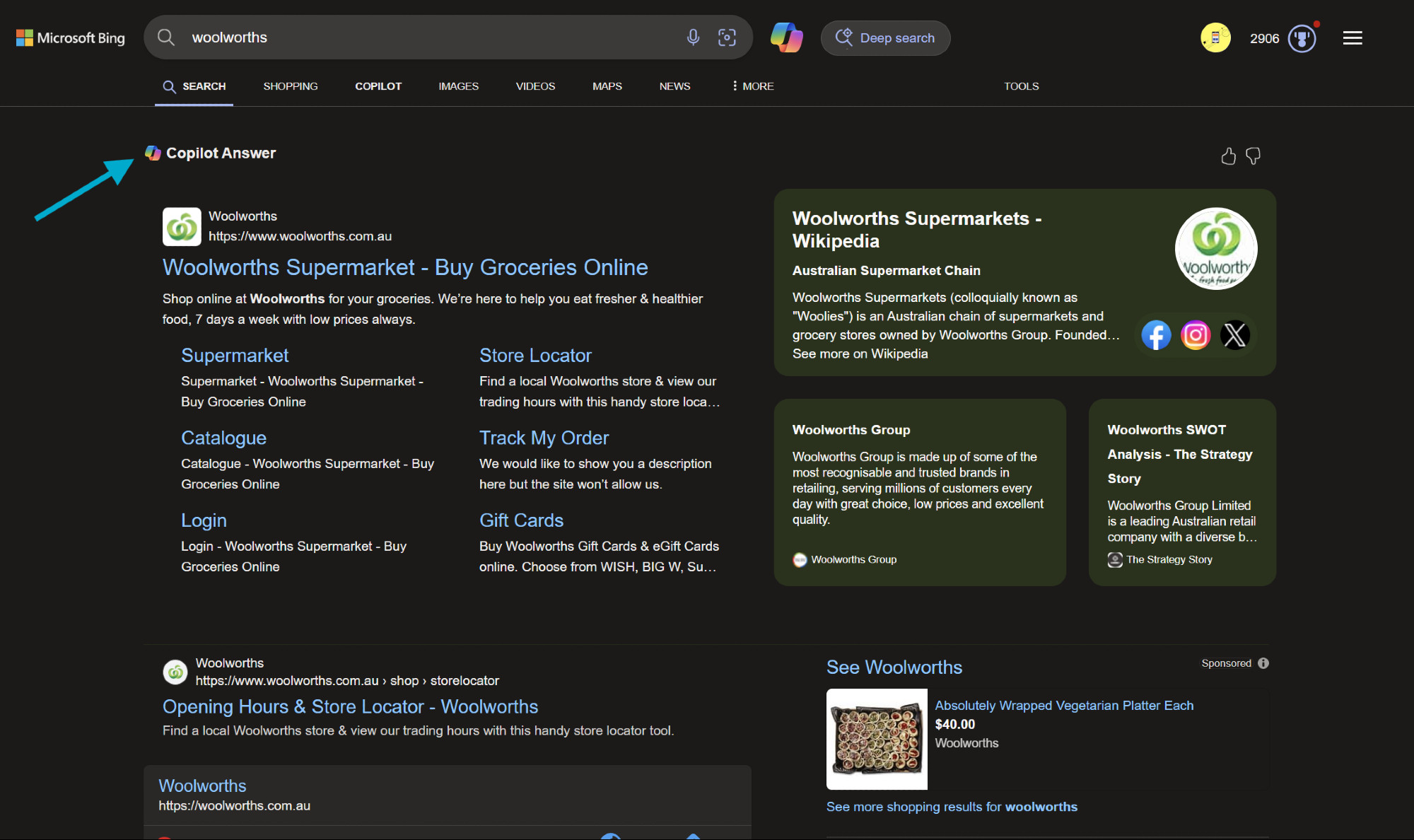The image size is (1414, 840).
Task: Open the bottom Woolworths card title link
Action: coord(202,786)
